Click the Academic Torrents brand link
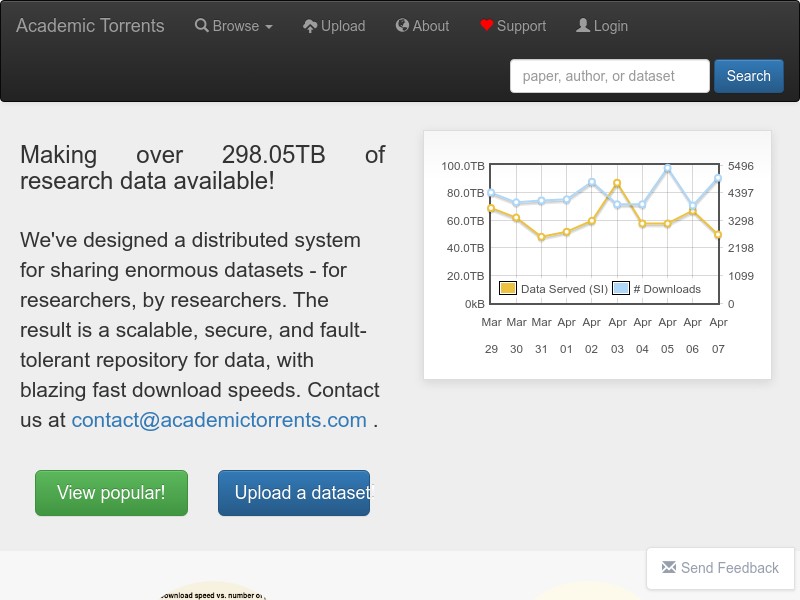The width and height of the screenshot is (800, 600). pyautogui.click(x=90, y=26)
